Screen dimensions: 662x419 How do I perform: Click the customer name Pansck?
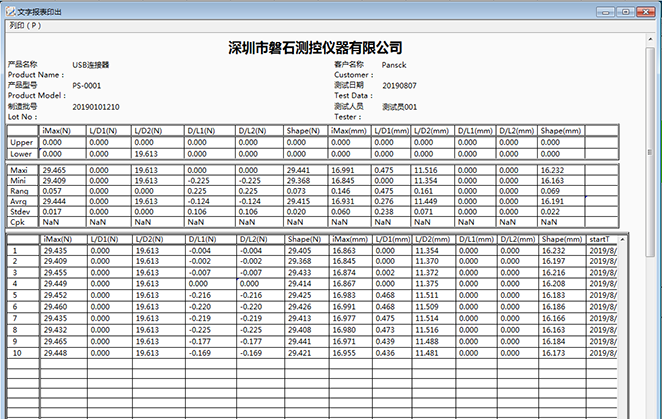pyautogui.click(x=394, y=65)
